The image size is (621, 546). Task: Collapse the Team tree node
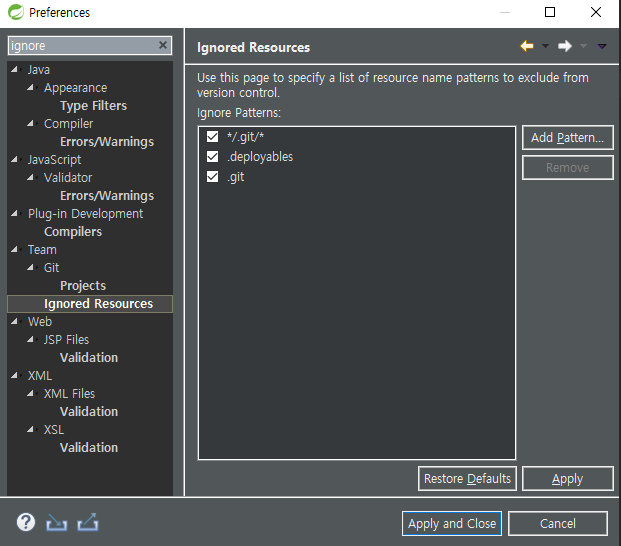(14, 249)
